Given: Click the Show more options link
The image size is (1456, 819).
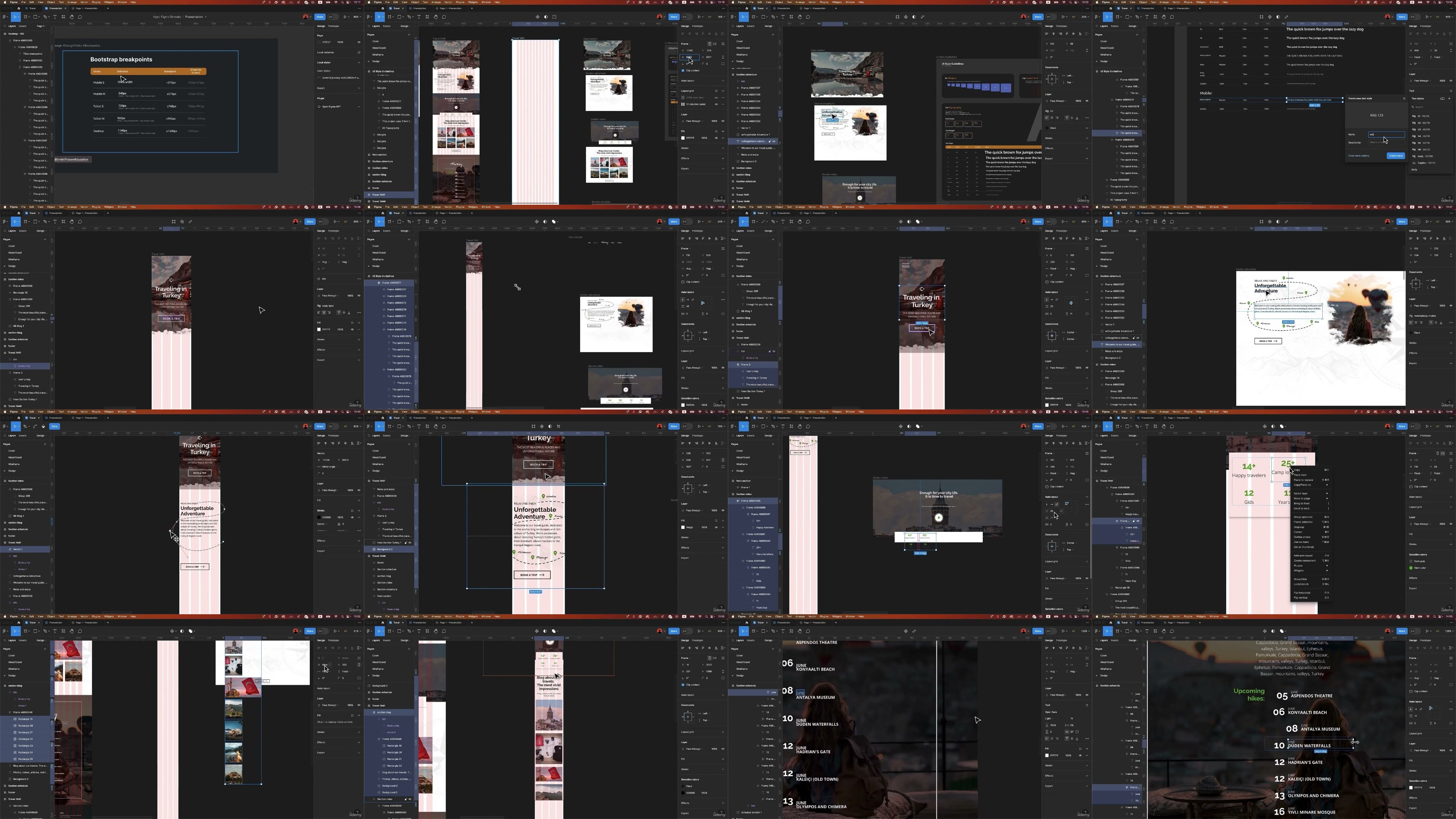Looking at the screenshot, I should point(1359,156).
